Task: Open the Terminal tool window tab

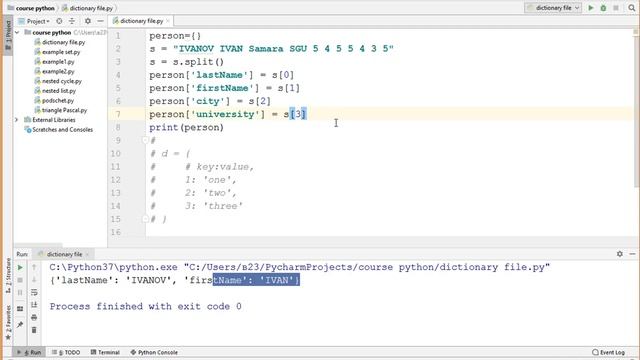Action: [x=105, y=352]
